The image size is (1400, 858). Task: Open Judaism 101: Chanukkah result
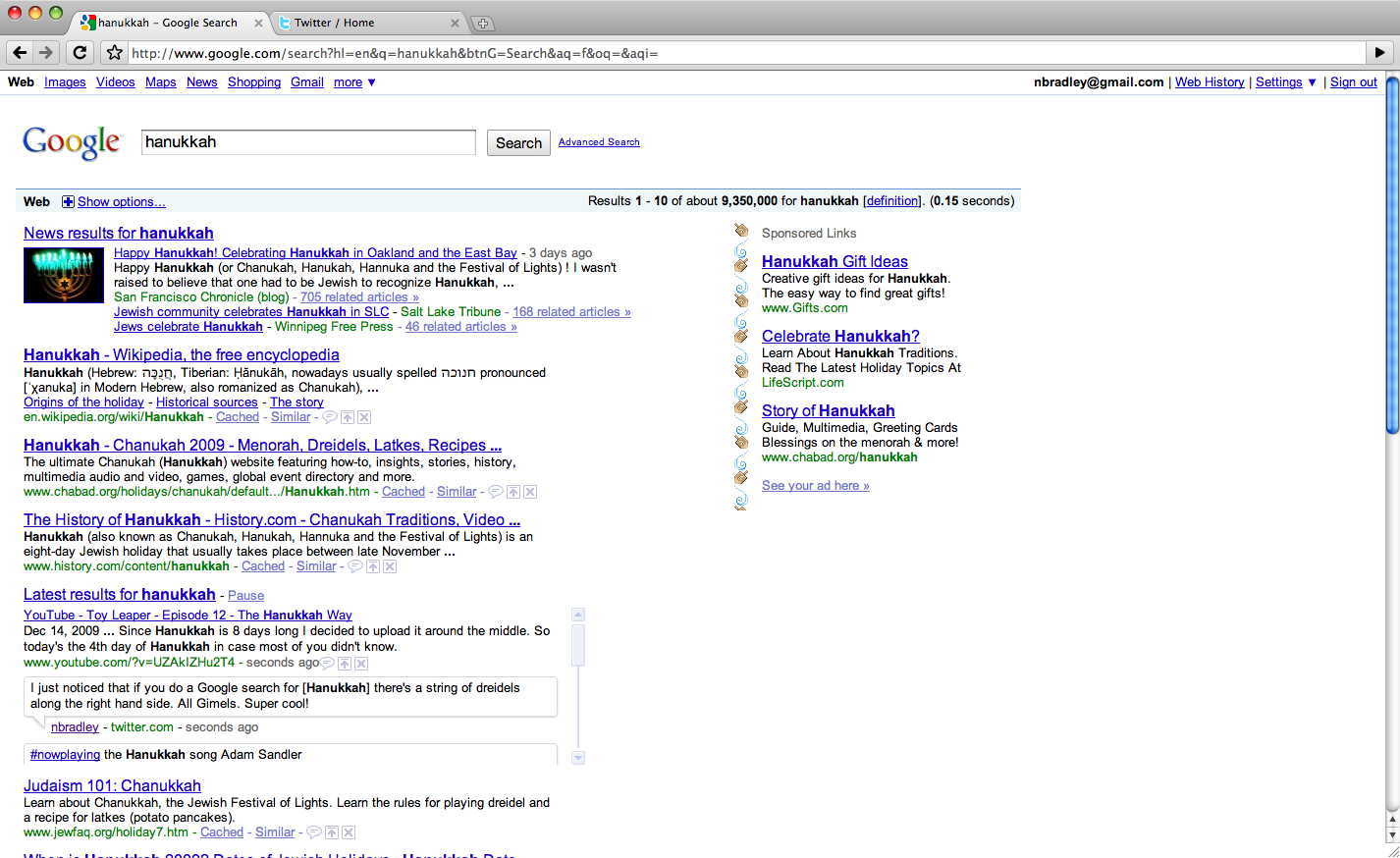[112, 786]
